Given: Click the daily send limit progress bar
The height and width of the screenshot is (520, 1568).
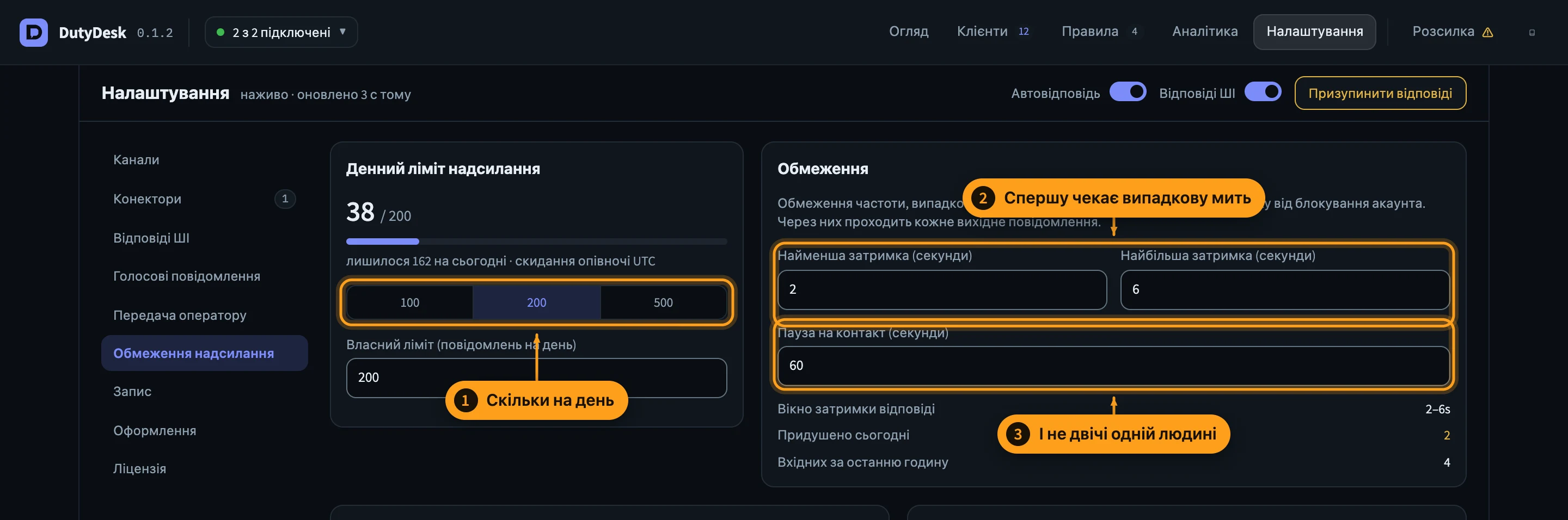Looking at the screenshot, I should (x=536, y=242).
